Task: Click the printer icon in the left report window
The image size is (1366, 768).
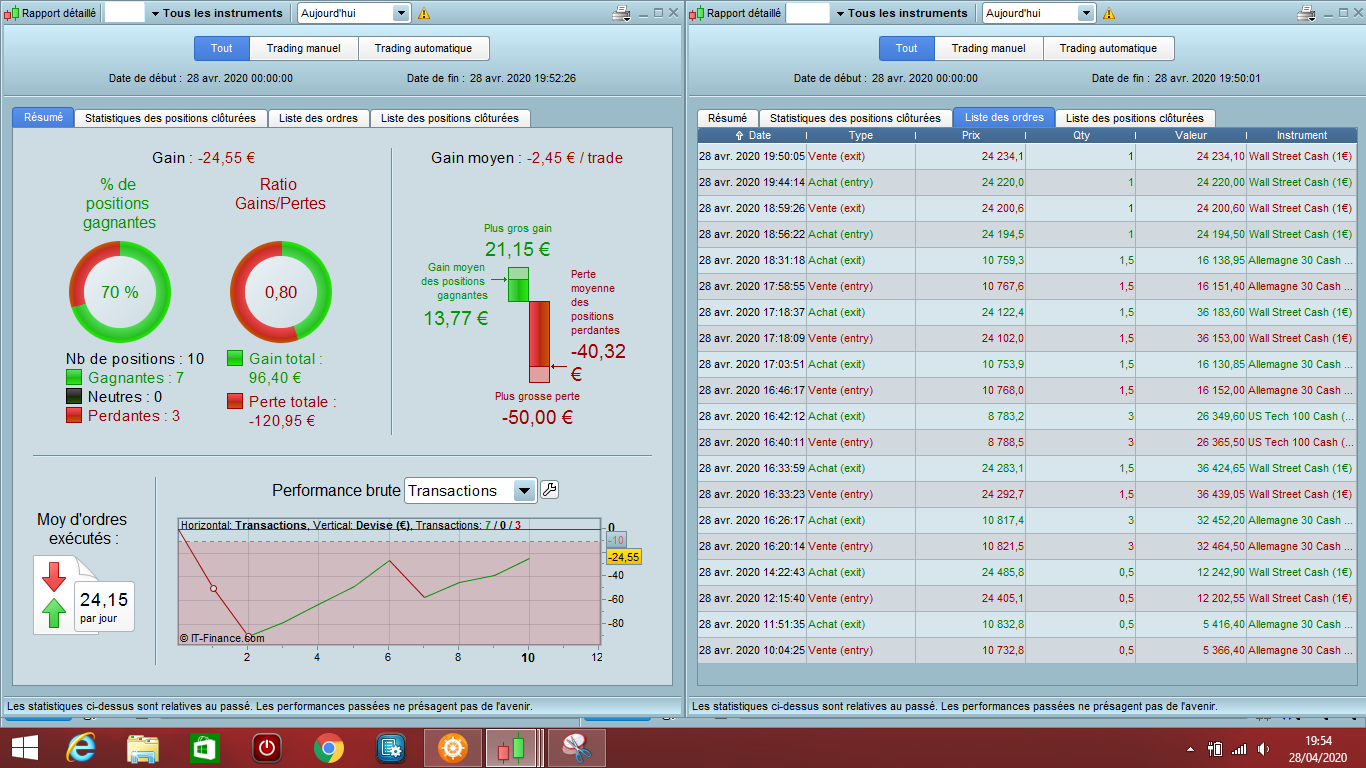Action: tap(620, 13)
